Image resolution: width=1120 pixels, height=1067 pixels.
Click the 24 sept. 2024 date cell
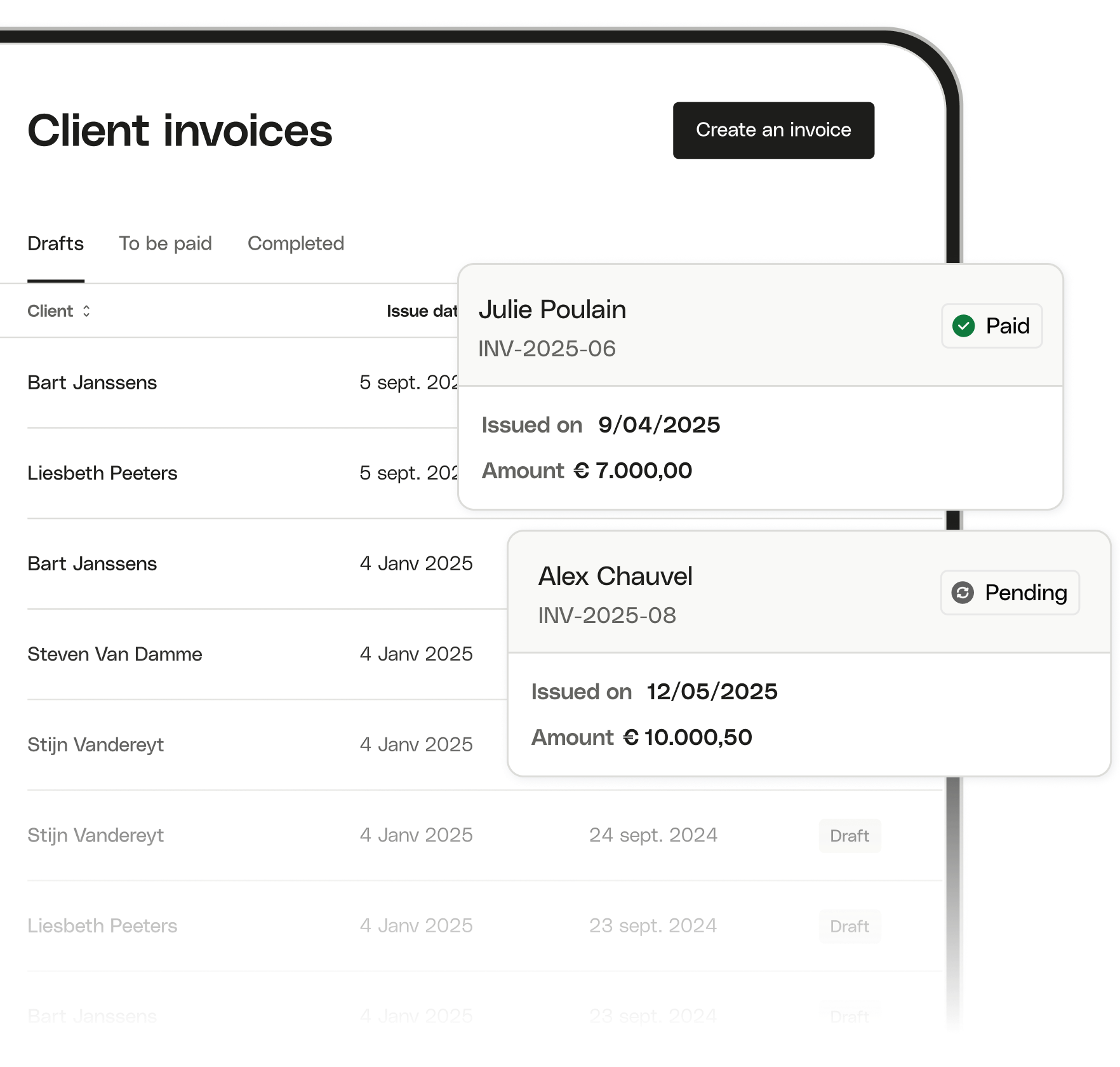(x=653, y=835)
